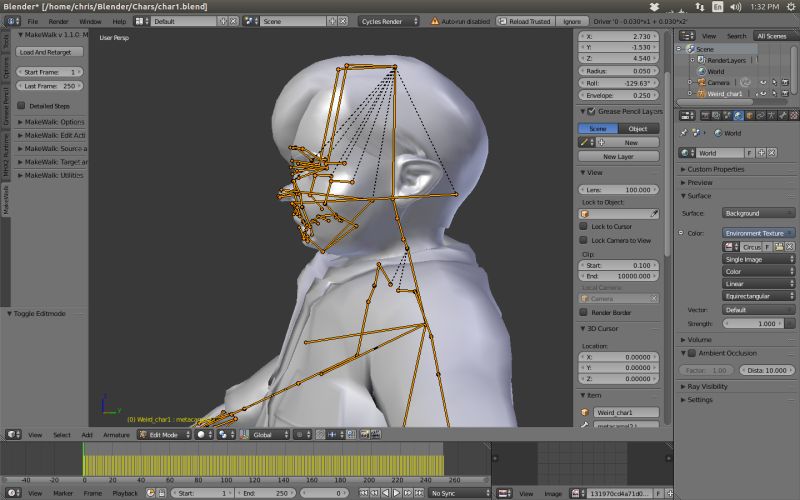Screen dimensions: 800x500
Task: Open the Surface Background shader dropdown
Action: (758, 213)
